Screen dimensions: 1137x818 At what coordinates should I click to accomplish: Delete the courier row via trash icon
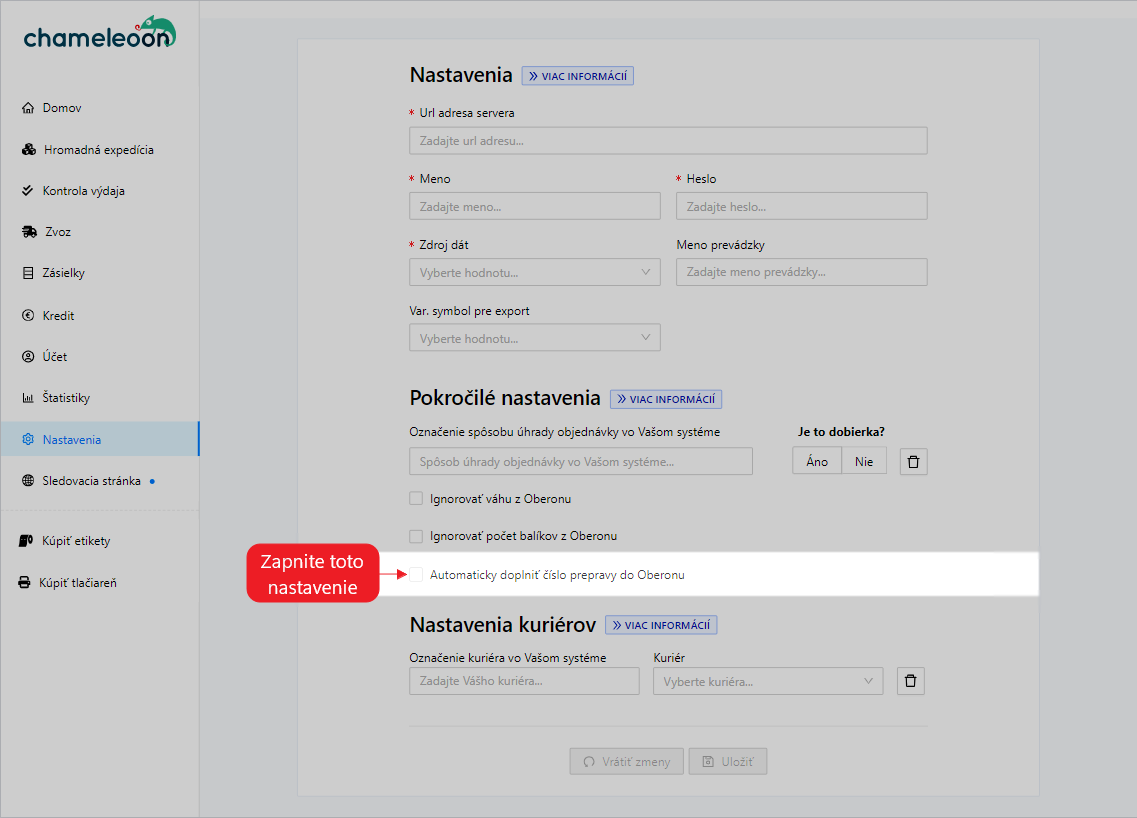click(x=910, y=681)
